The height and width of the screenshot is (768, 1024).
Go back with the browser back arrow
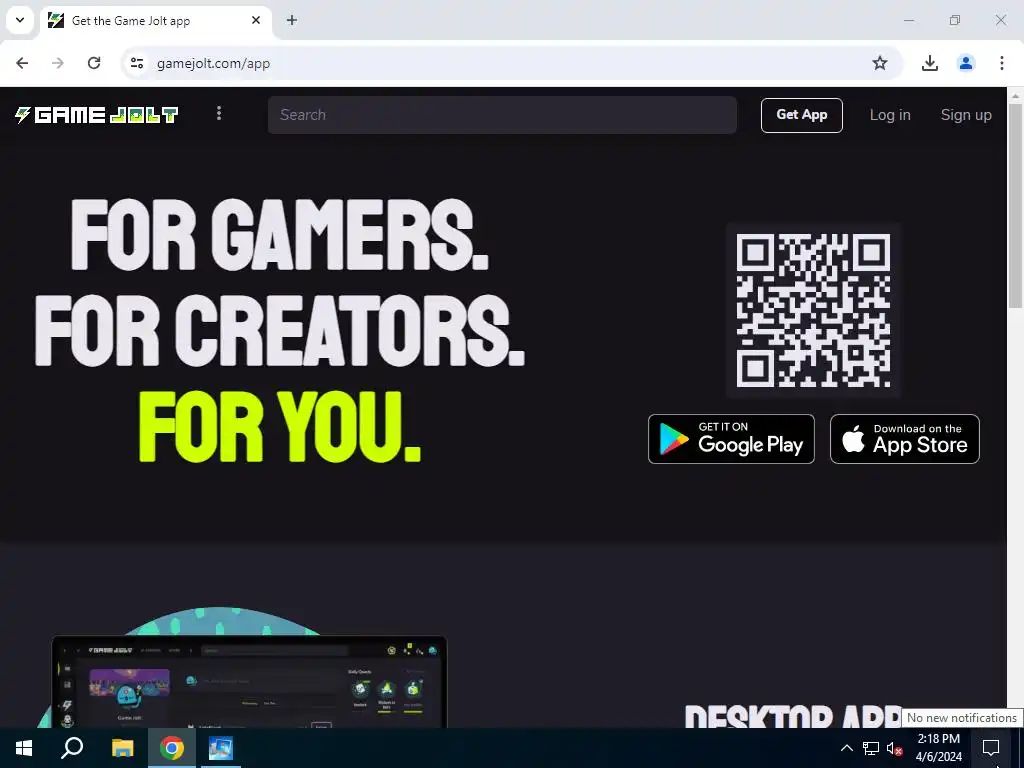[x=22, y=63]
